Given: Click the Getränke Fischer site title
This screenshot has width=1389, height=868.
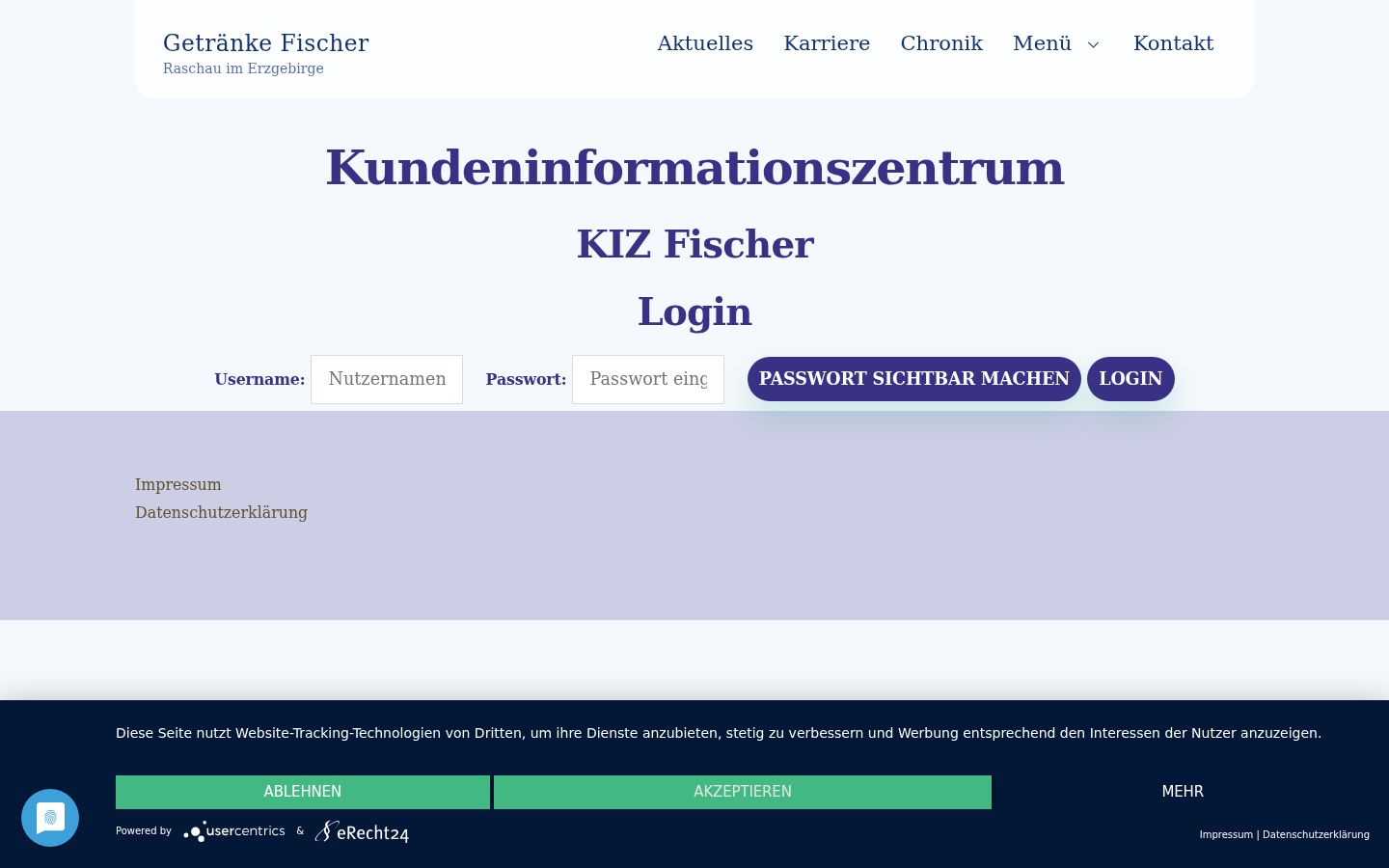Looking at the screenshot, I should click(266, 43).
